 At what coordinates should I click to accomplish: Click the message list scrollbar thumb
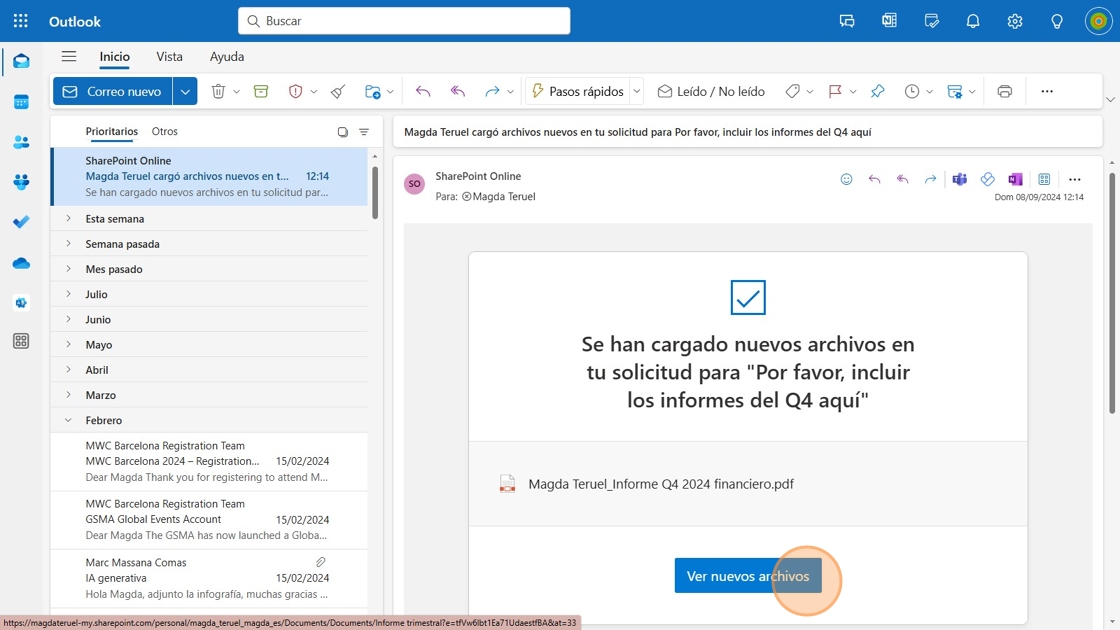[x=375, y=193]
